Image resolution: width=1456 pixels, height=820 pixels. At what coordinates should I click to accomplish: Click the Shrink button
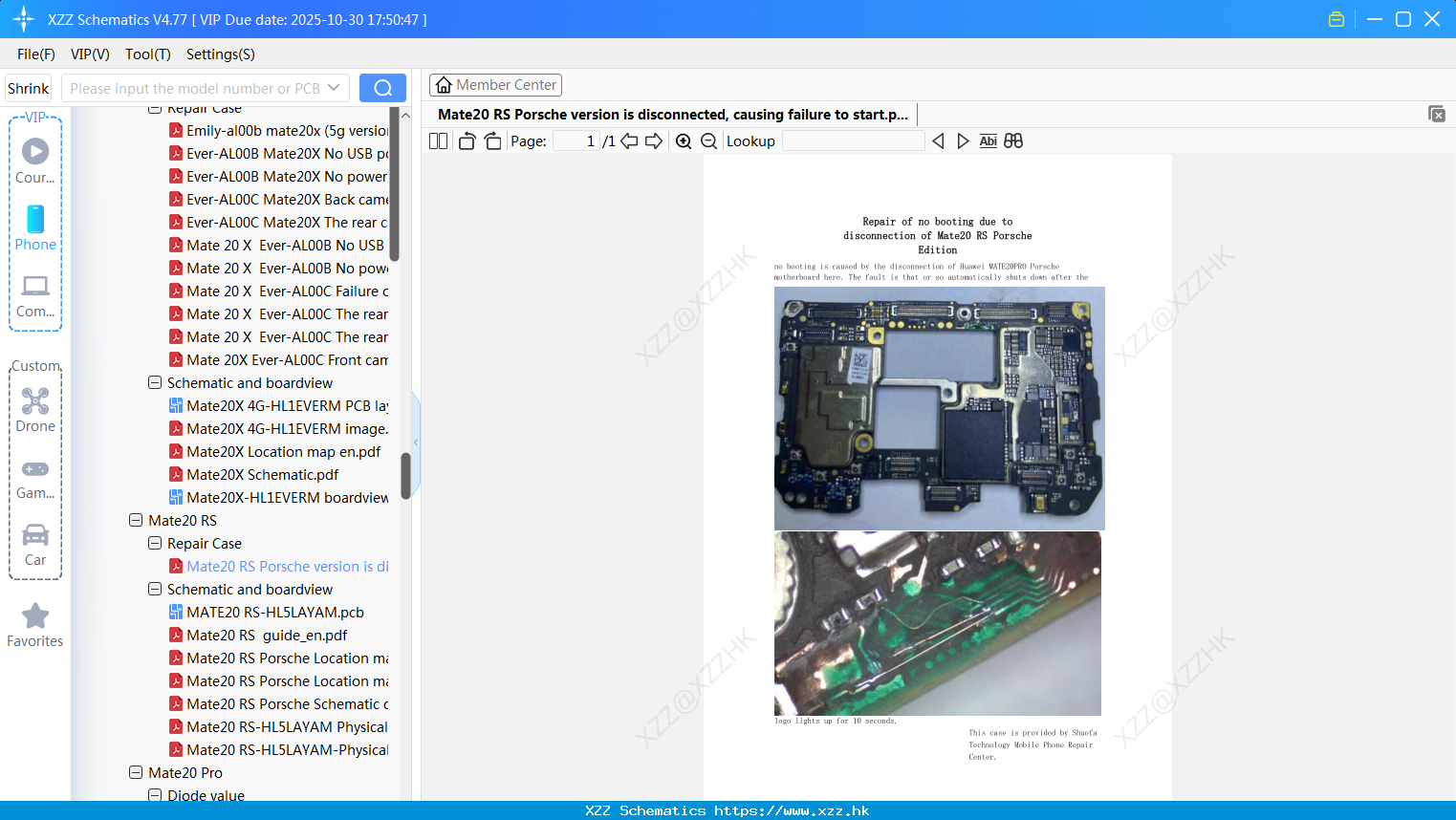pyautogui.click(x=29, y=88)
